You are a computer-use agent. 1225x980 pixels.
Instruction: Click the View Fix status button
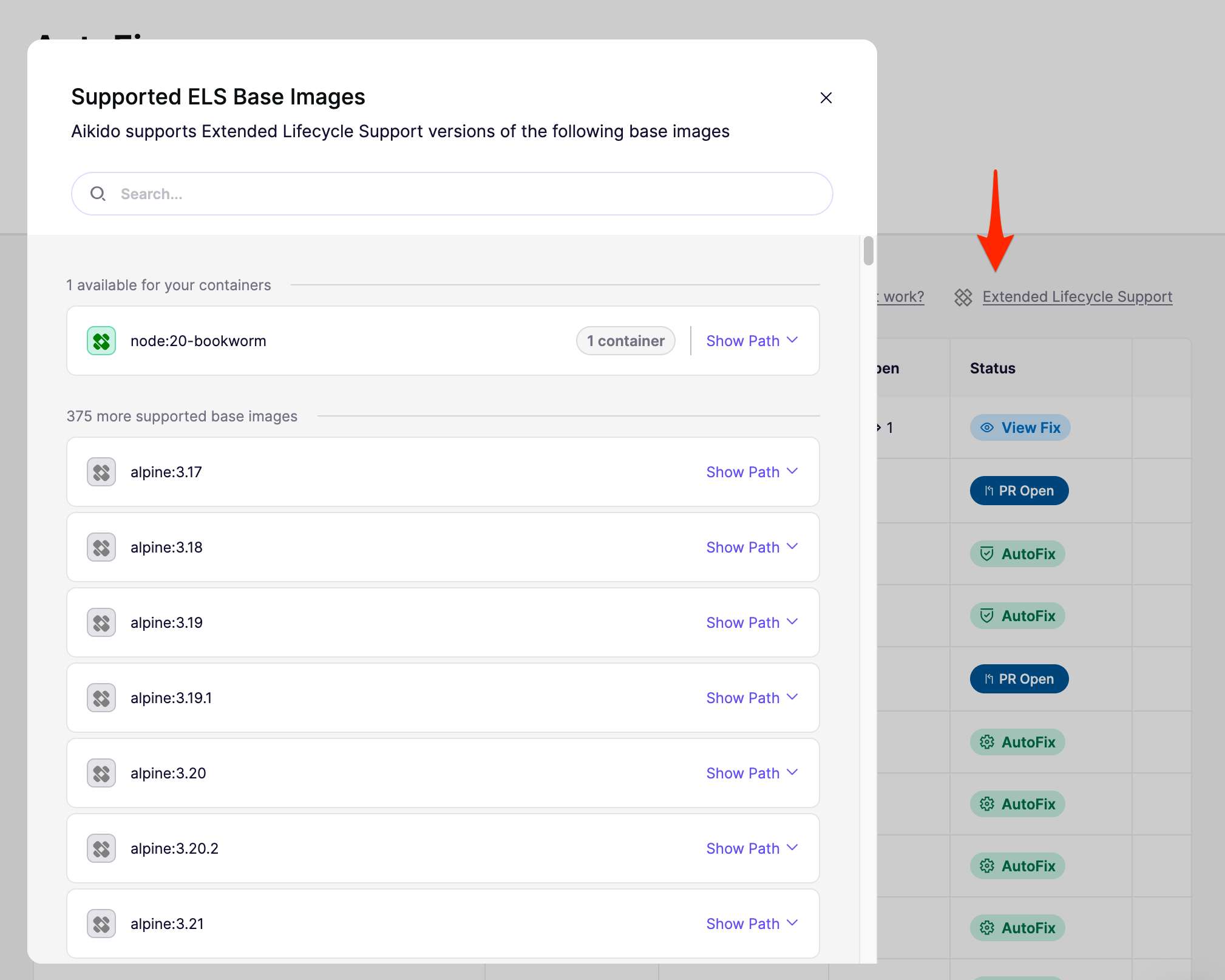[1020, 427]
